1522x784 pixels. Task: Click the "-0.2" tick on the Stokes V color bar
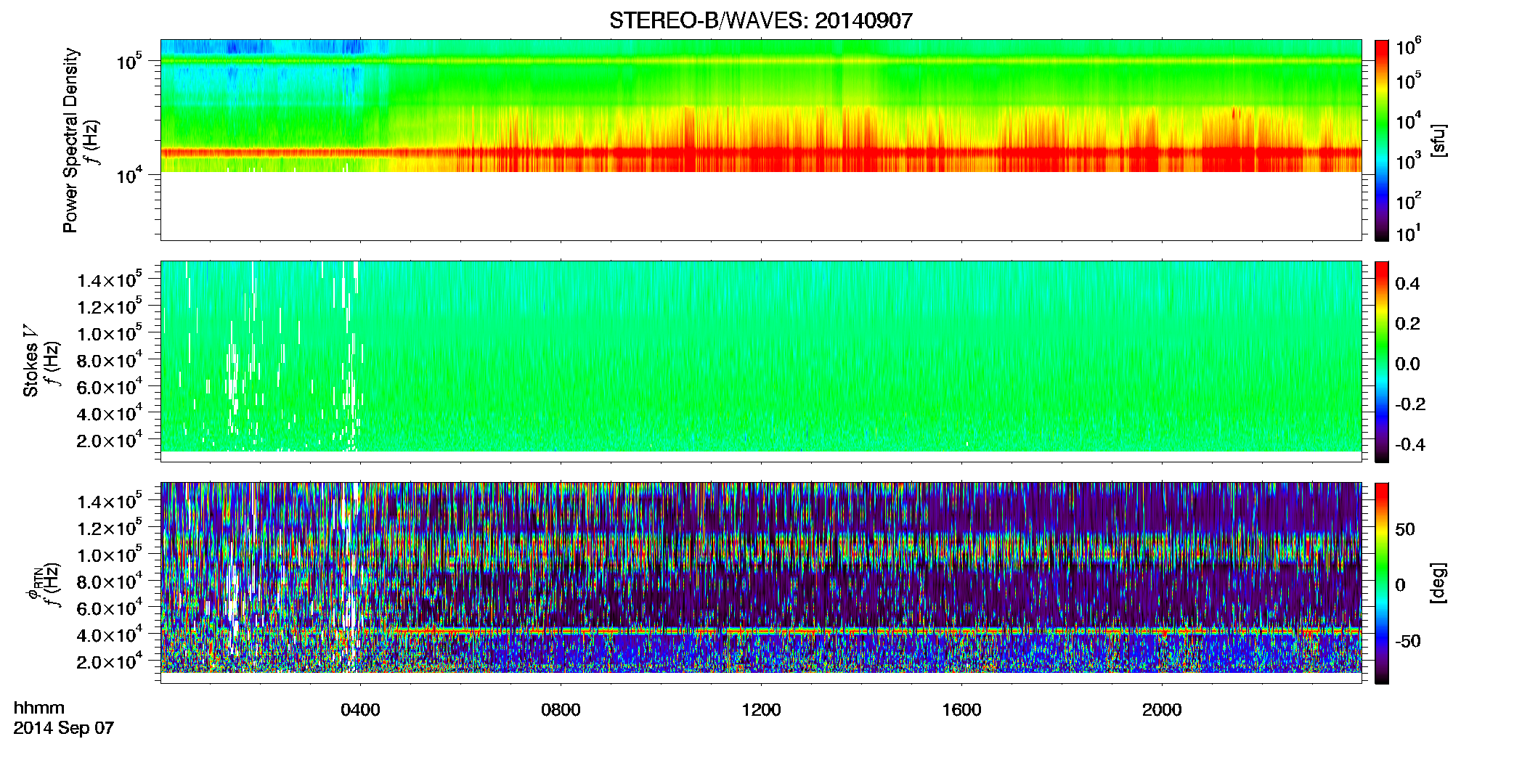pos(1410,404)
